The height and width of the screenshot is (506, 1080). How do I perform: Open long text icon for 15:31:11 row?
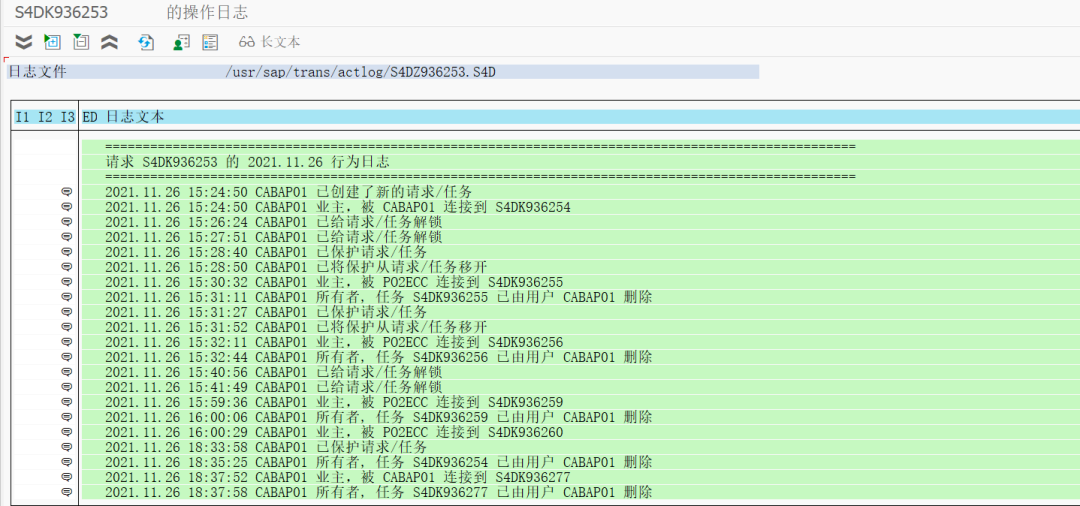pyautogui.click(x=67, y=297)
